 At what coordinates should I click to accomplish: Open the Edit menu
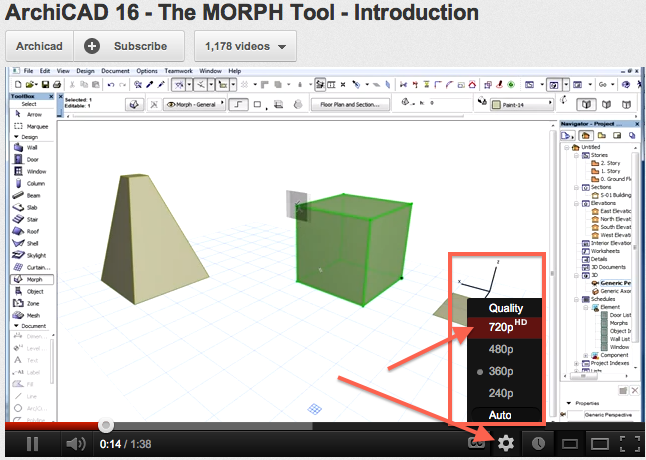coord(45,71)
